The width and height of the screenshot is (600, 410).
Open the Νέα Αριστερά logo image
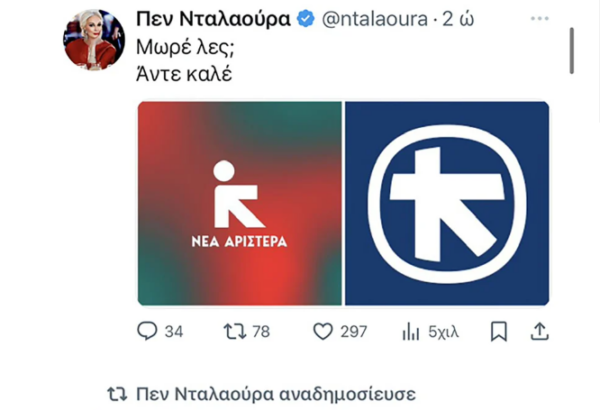click(240, 204)
